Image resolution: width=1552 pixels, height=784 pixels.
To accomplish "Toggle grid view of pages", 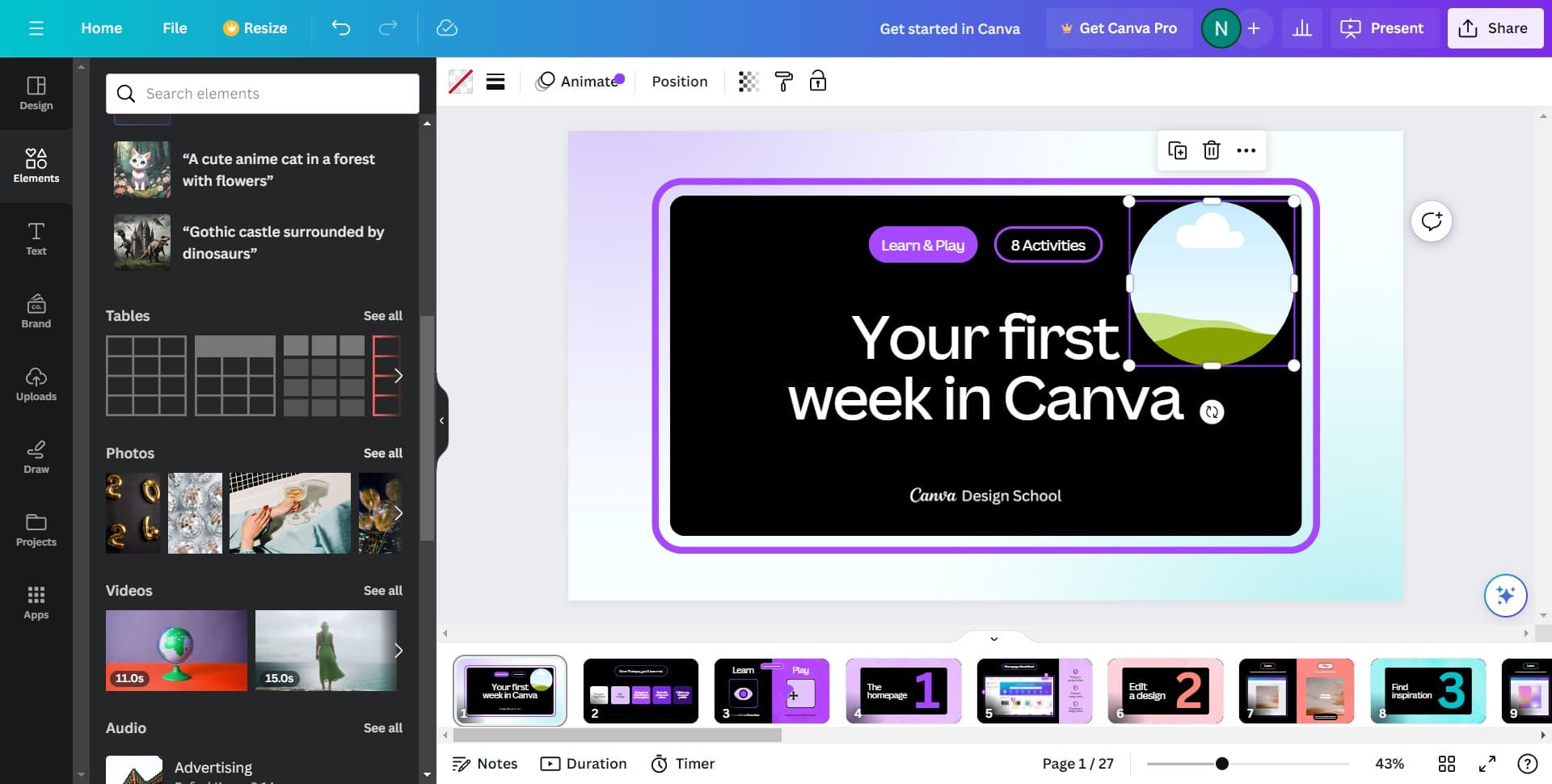I will point(1447,764).
